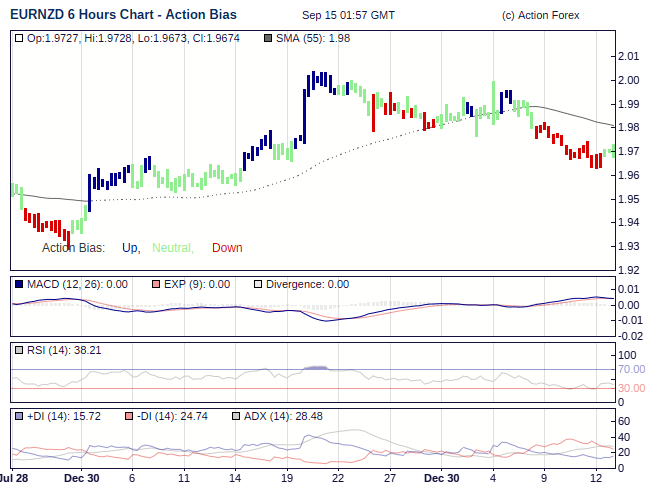Click the ADX (14) legend swatch
The image size is (650, 489).
pos(236,416)
